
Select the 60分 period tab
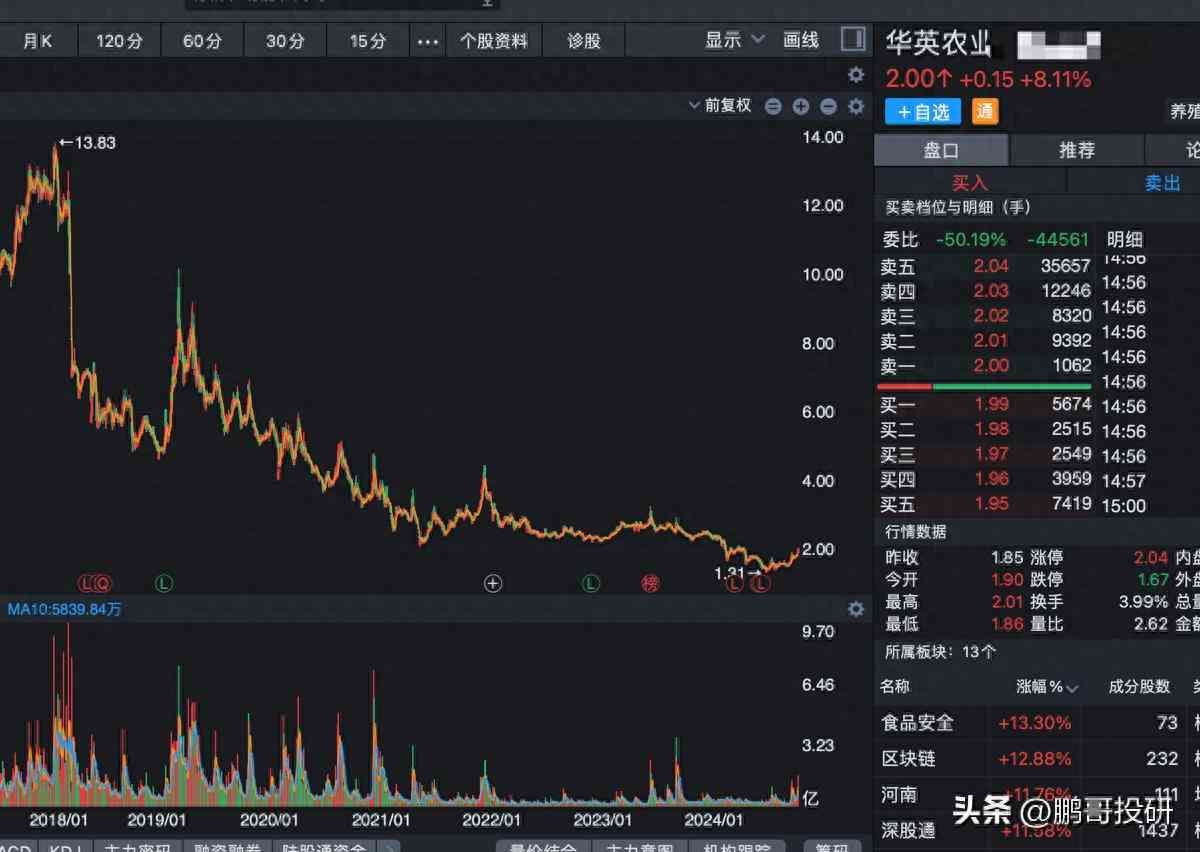tap(202, 41)
